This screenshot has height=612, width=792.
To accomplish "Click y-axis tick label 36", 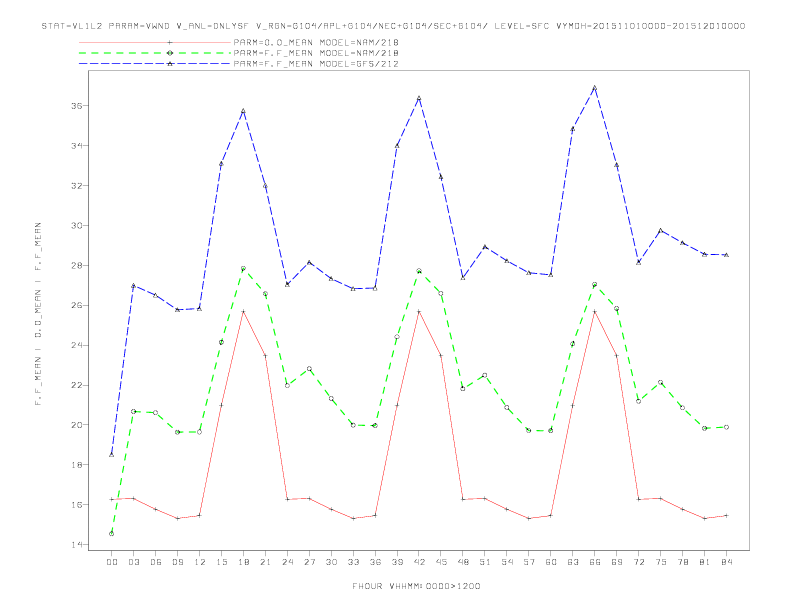I will pos(77,106).
